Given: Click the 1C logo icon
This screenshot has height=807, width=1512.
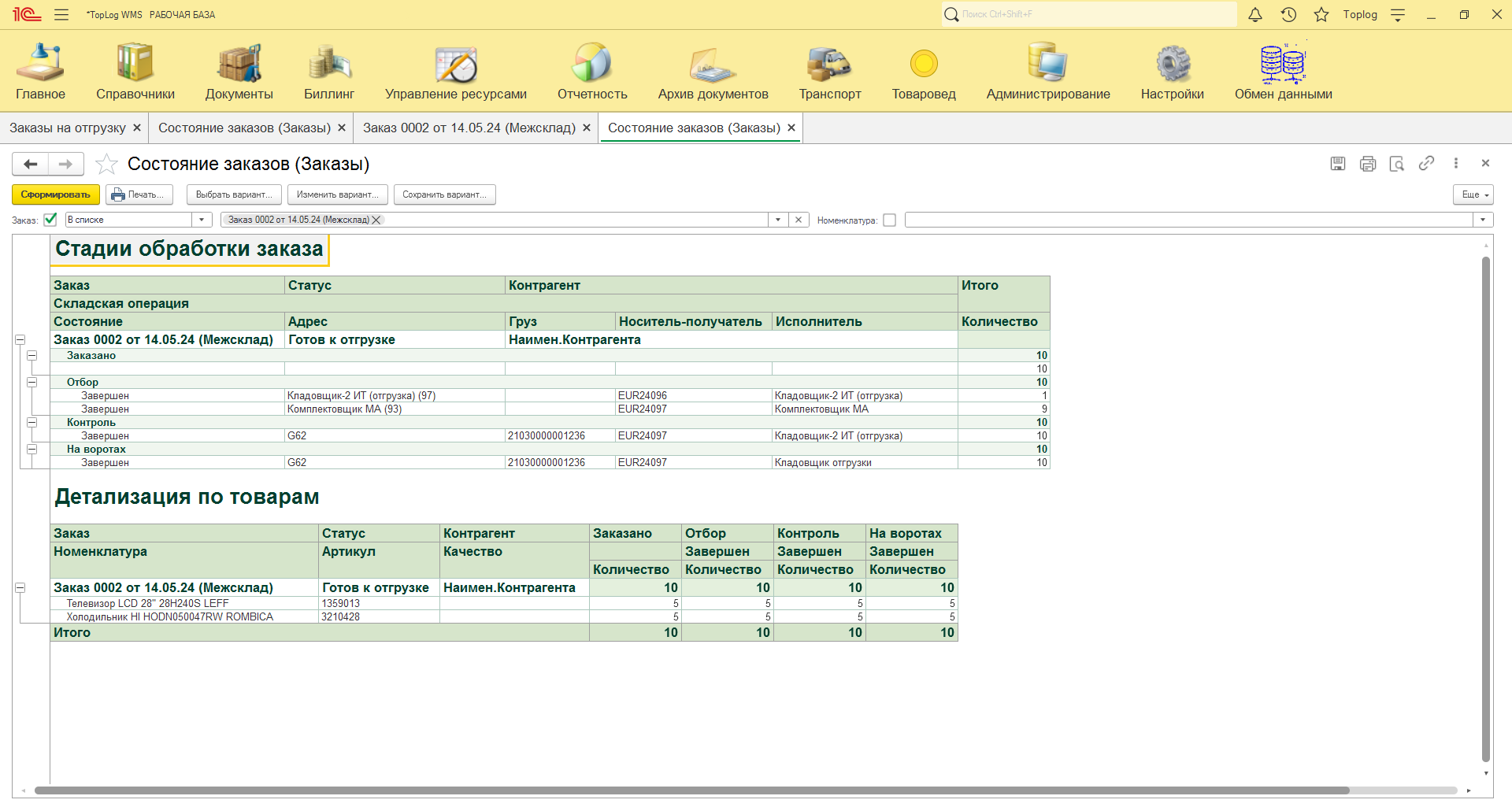Looking at the screenshot, I should (x=26, y=14).
